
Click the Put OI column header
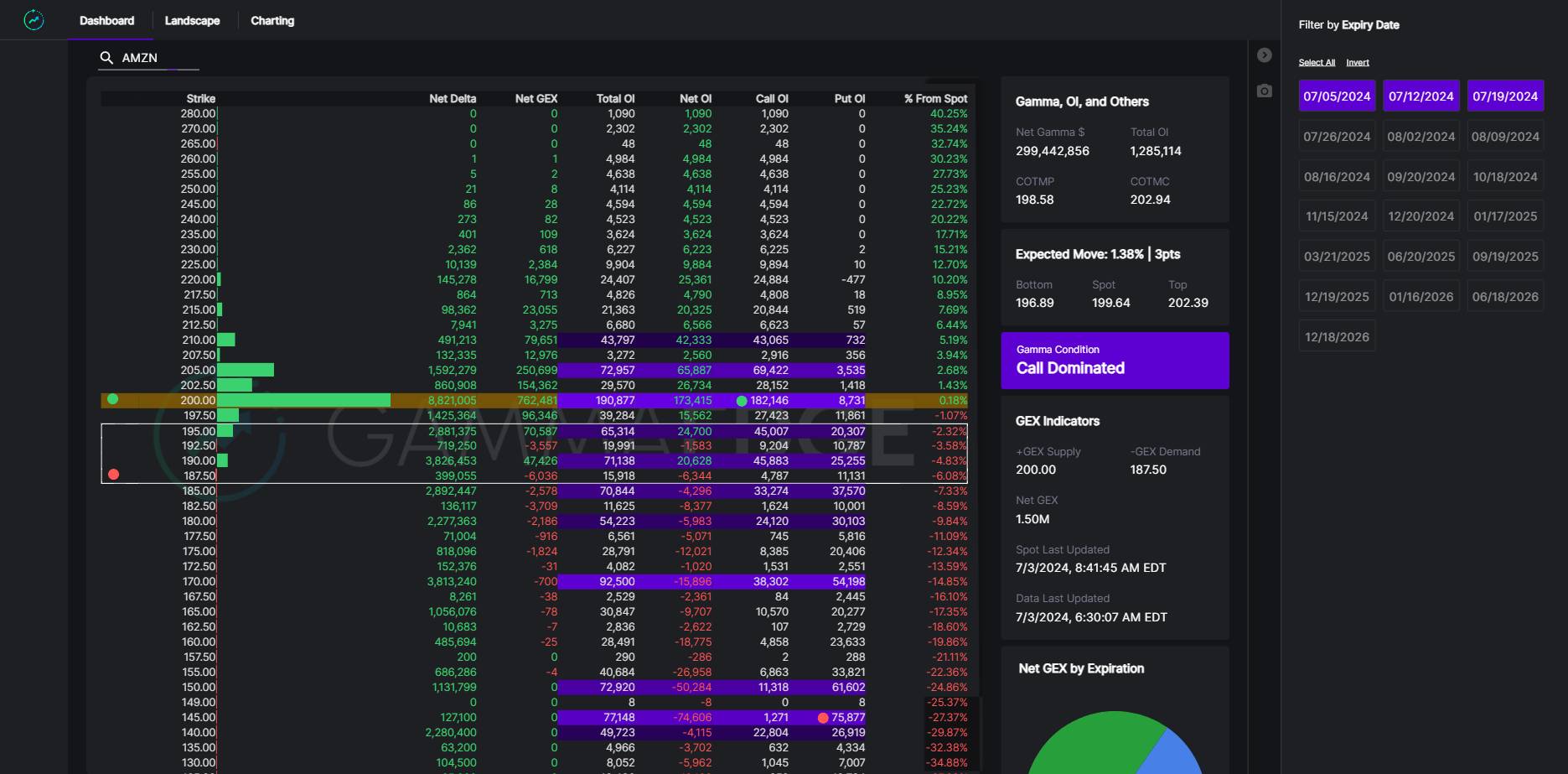tap(850, 98)
